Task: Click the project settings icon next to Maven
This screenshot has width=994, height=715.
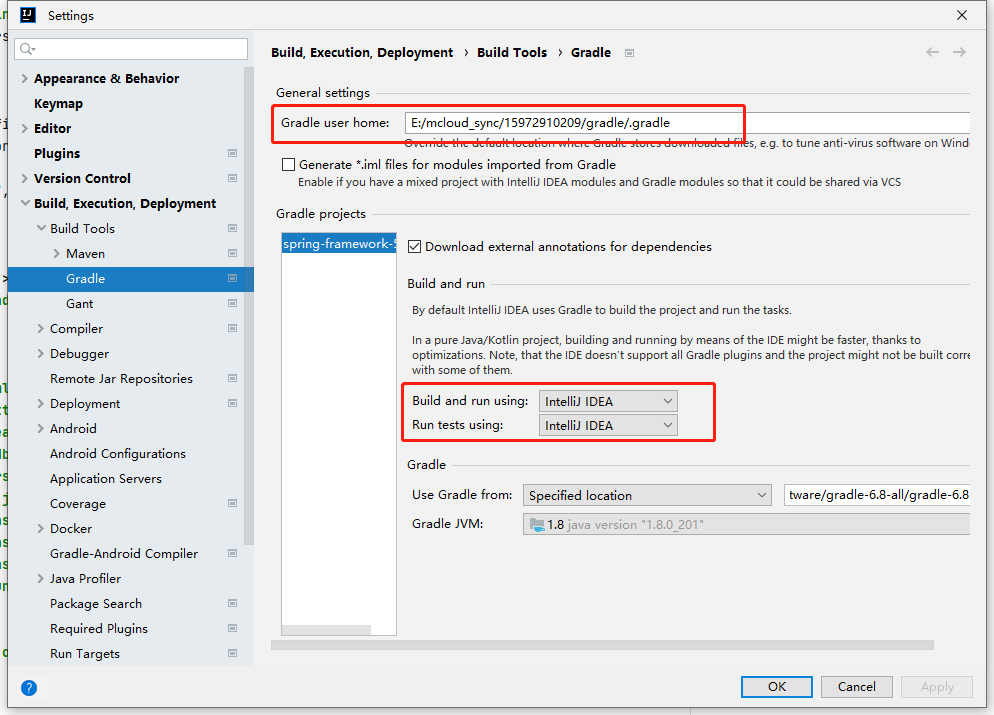Action: pos(233,254)
